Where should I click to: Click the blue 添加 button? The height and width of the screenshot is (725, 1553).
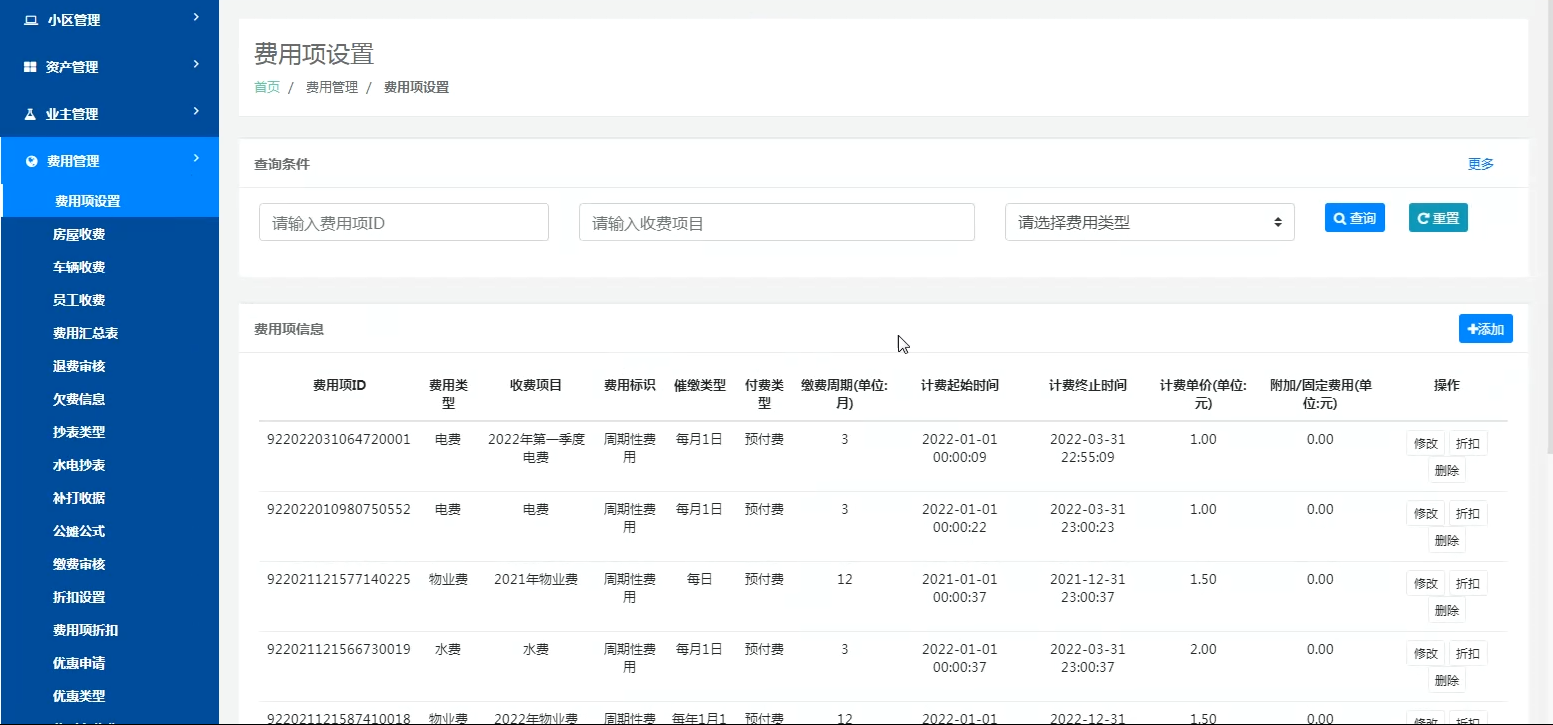1485,329
